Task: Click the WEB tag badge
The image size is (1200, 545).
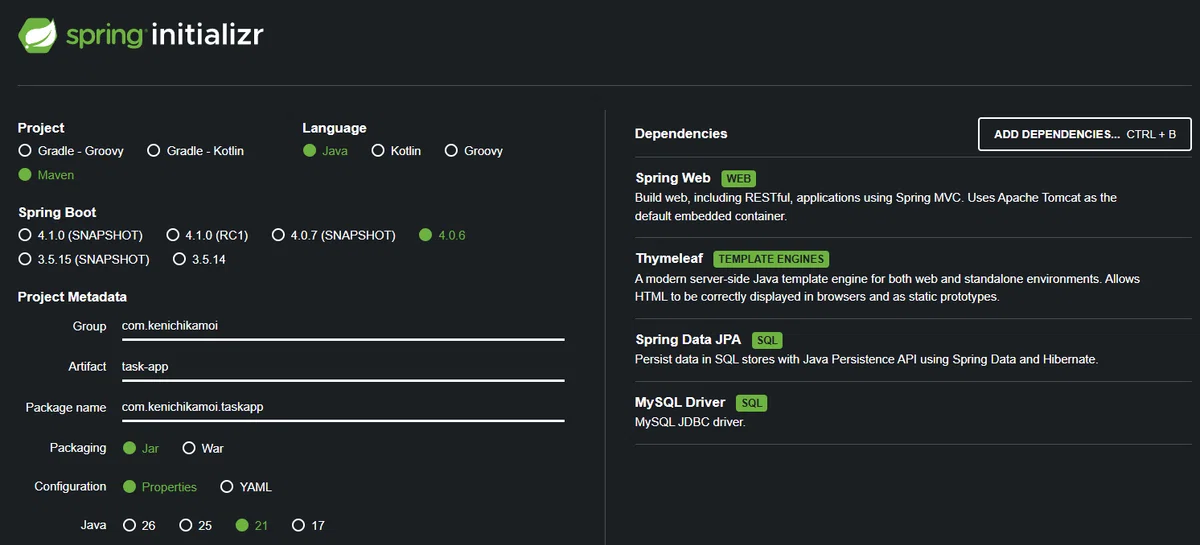Action: point(739,179)
